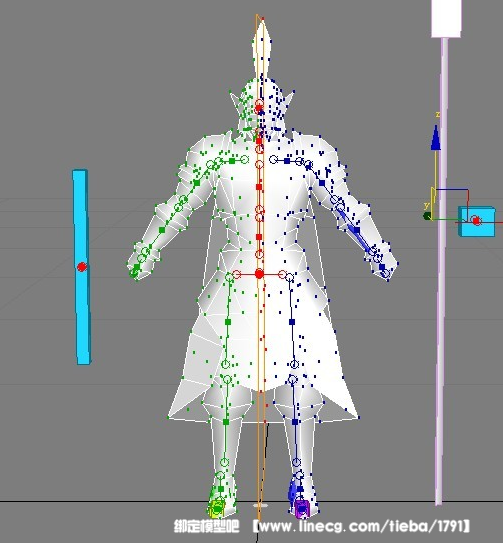The image size is (503, 543).
Task: Select the blue hand bone at the fist
Action: pyautogui.click(x=382, y=267)
